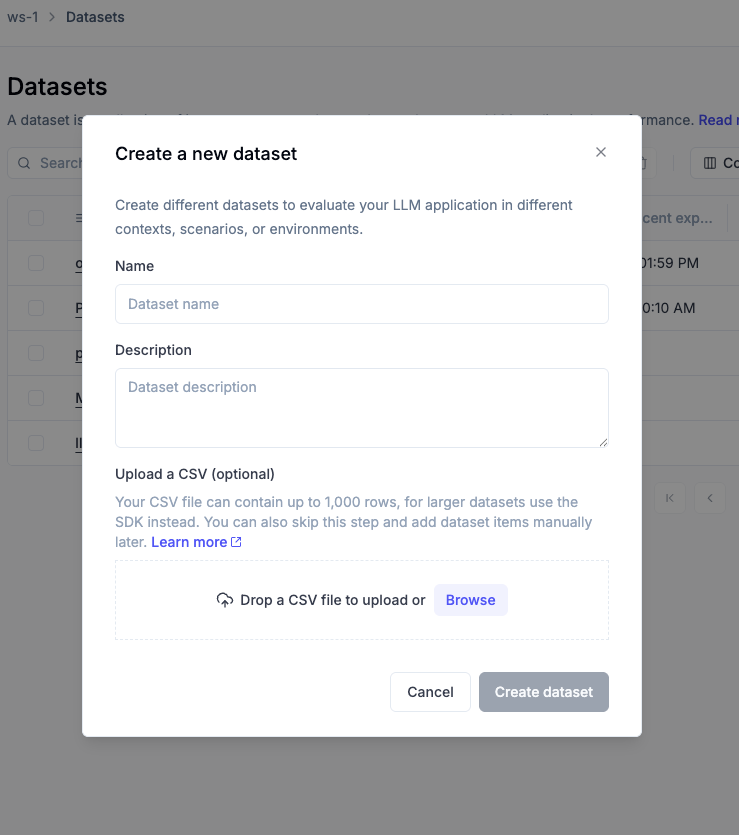This screenshot has width=739, height=835.
Task: Grab the Description textarea resize handle
Action: tap(603, 441)
